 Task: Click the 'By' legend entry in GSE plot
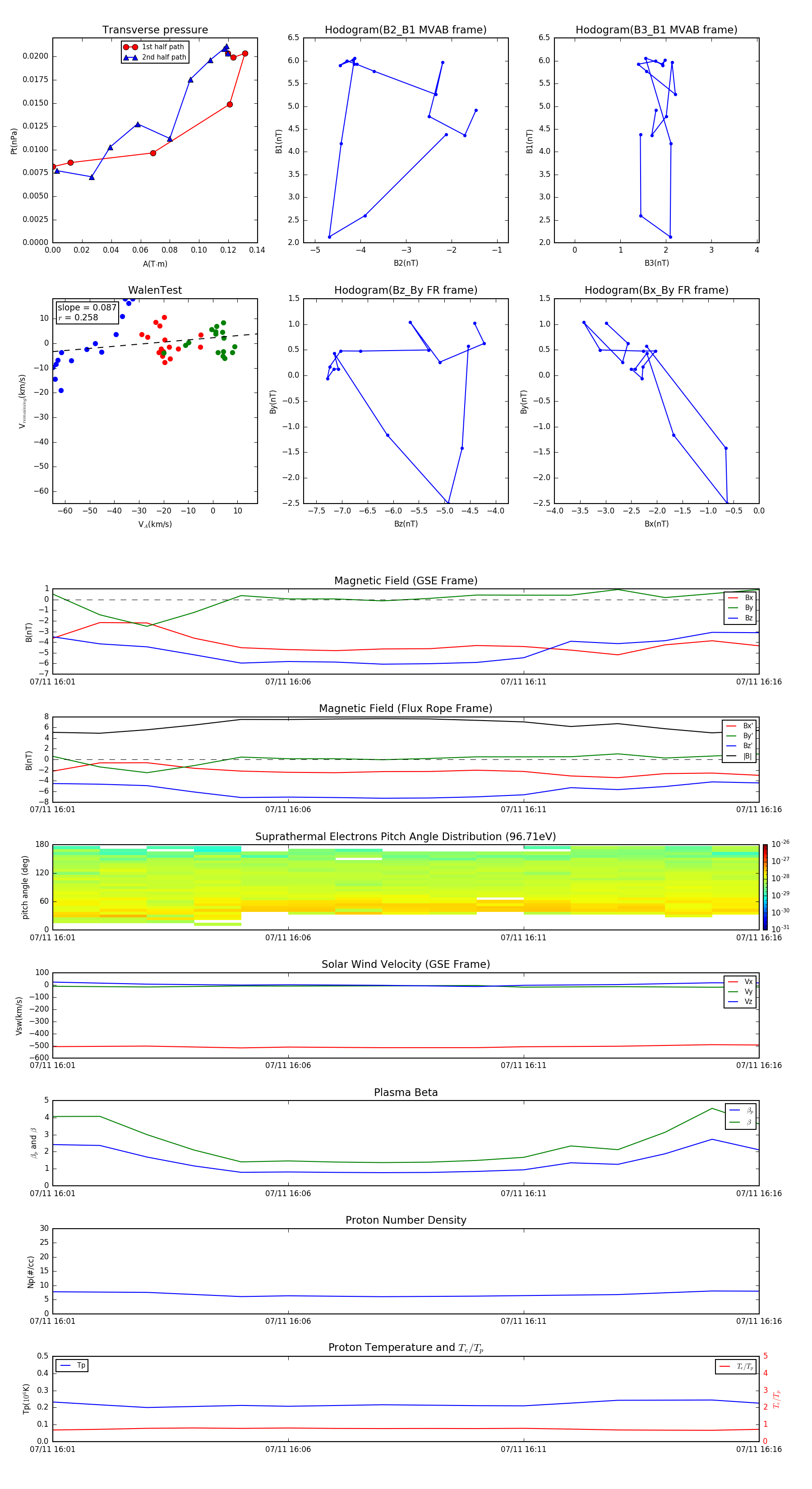coord(740,607)
